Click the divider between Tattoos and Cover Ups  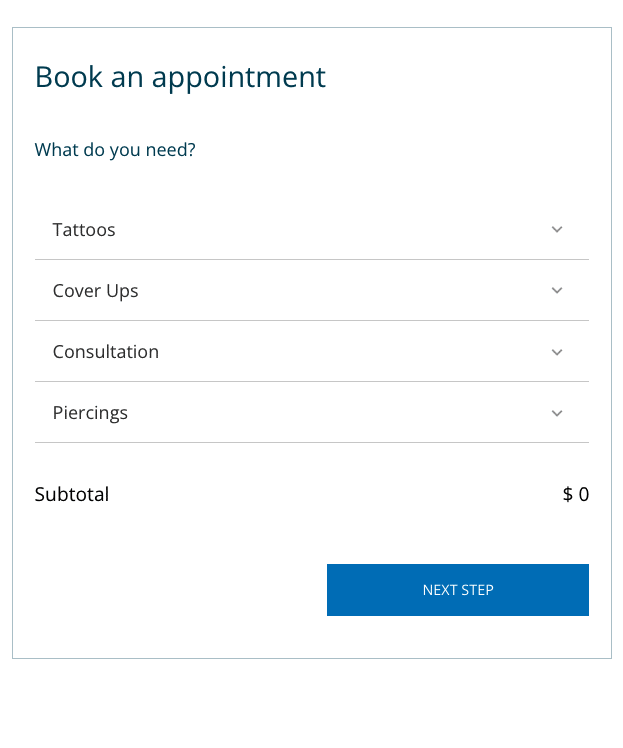pyautogui.click(x=312, y=260)
